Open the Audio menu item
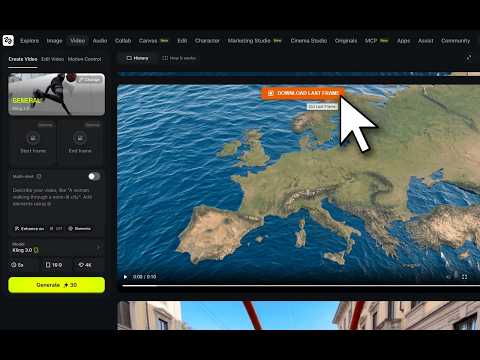The height and width of the screenshot is (360, 480). 100,41
